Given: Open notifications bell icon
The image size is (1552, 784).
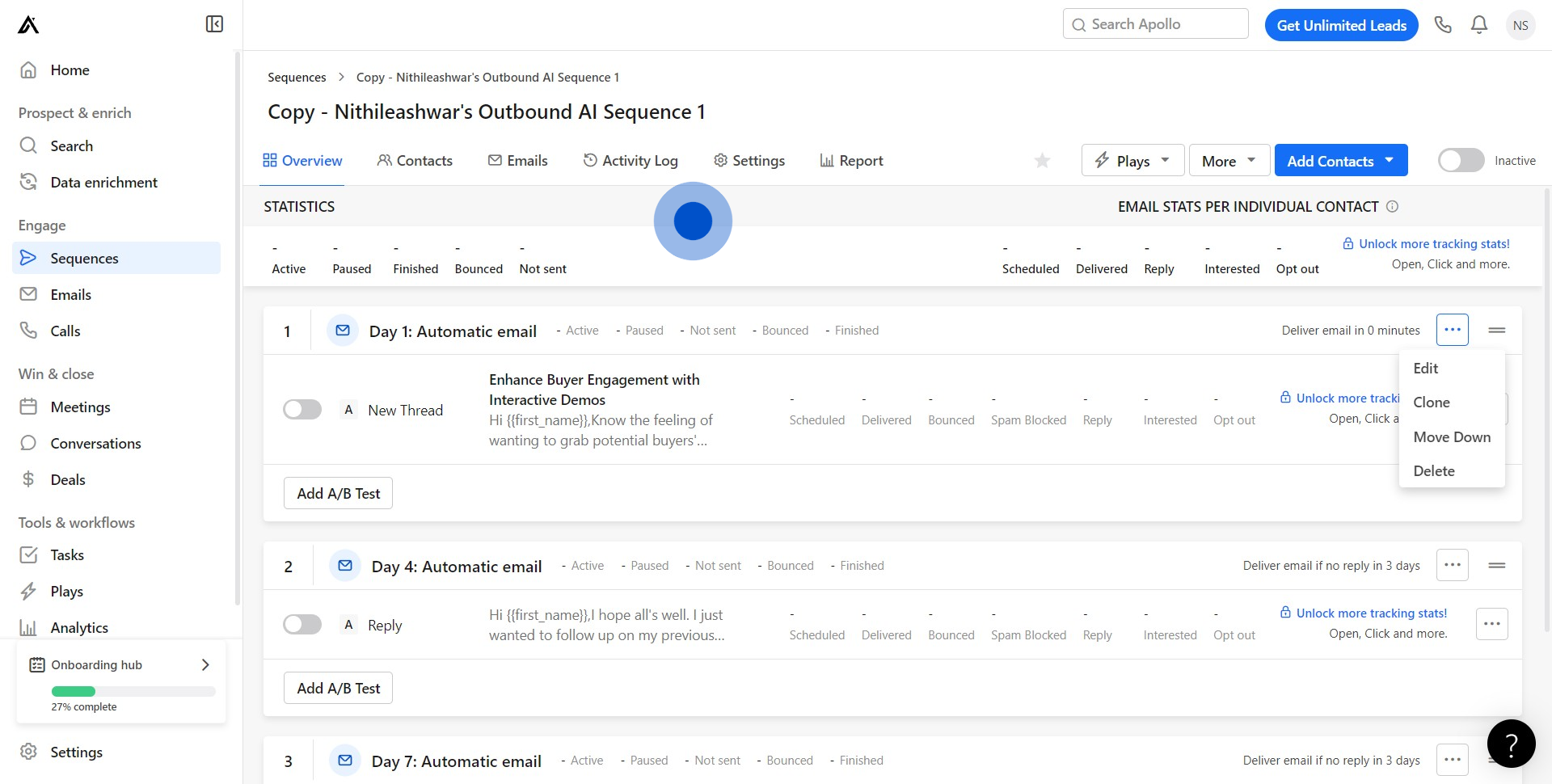Looking at the screenshot, I should pos(1479,25).
